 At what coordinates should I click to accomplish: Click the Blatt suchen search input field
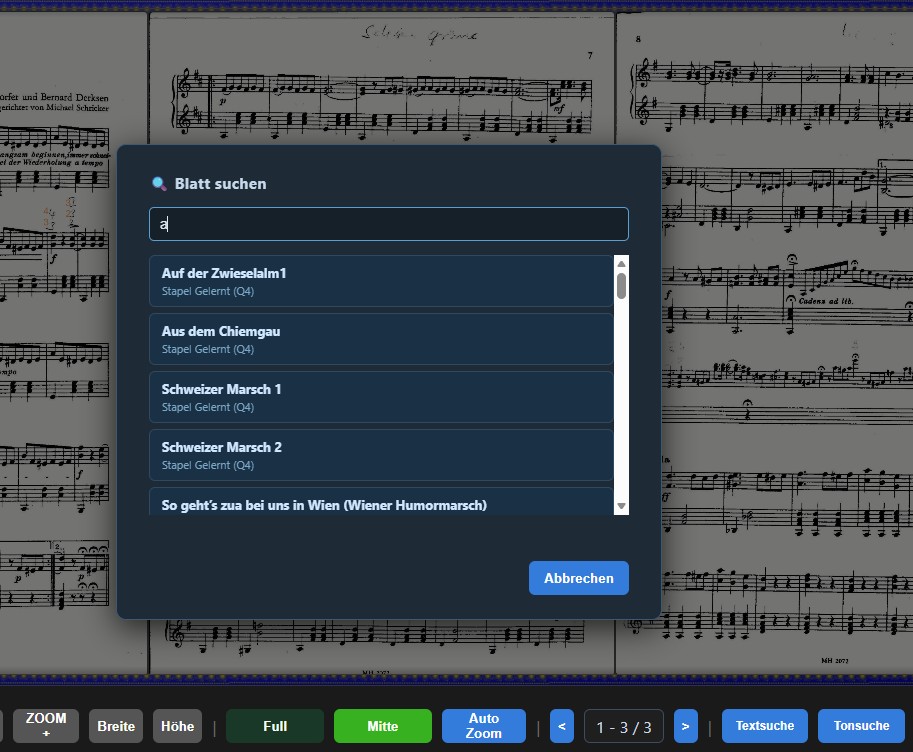click(x=389, y=224)
